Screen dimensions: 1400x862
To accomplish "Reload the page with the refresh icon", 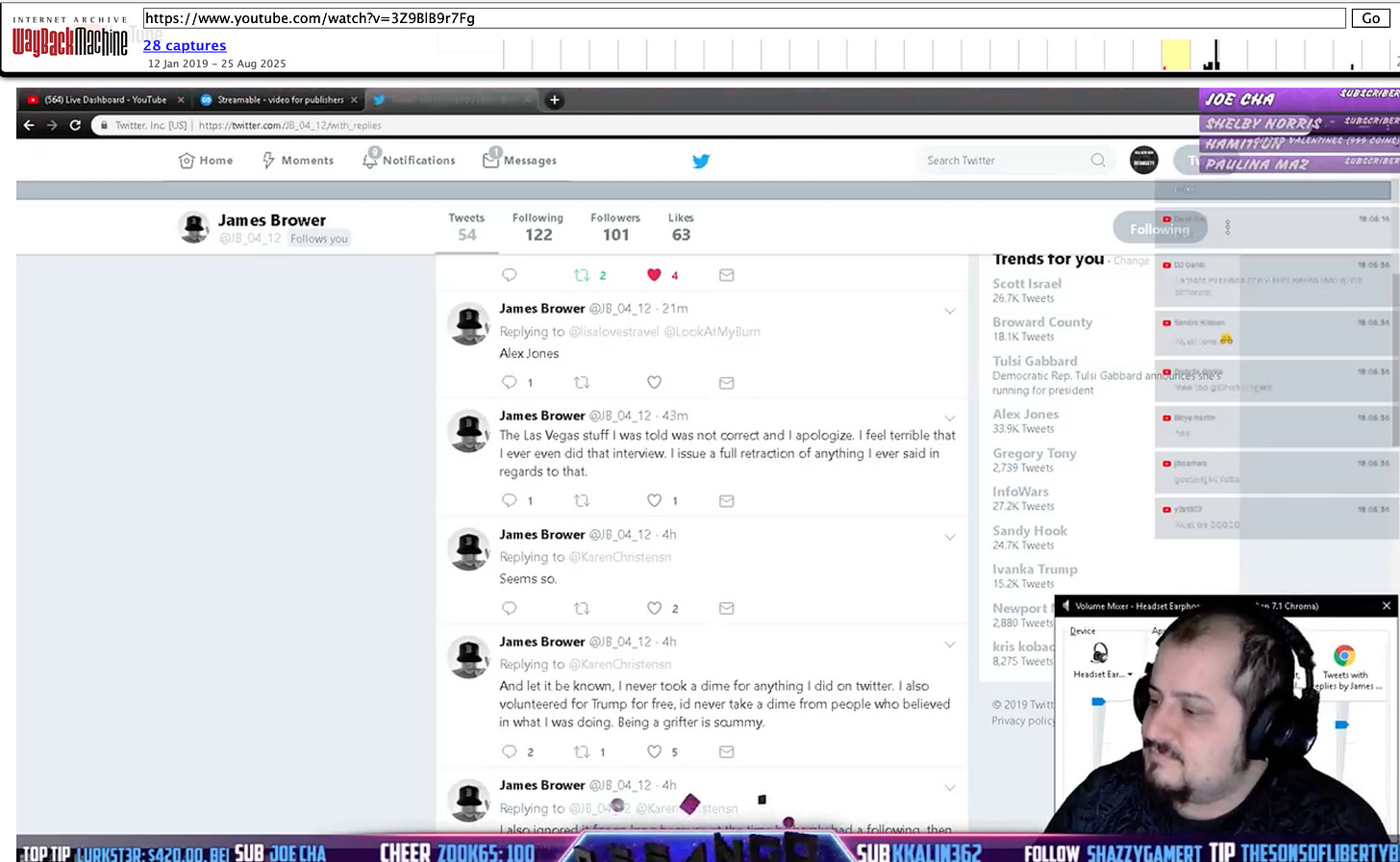I will 75,125.
